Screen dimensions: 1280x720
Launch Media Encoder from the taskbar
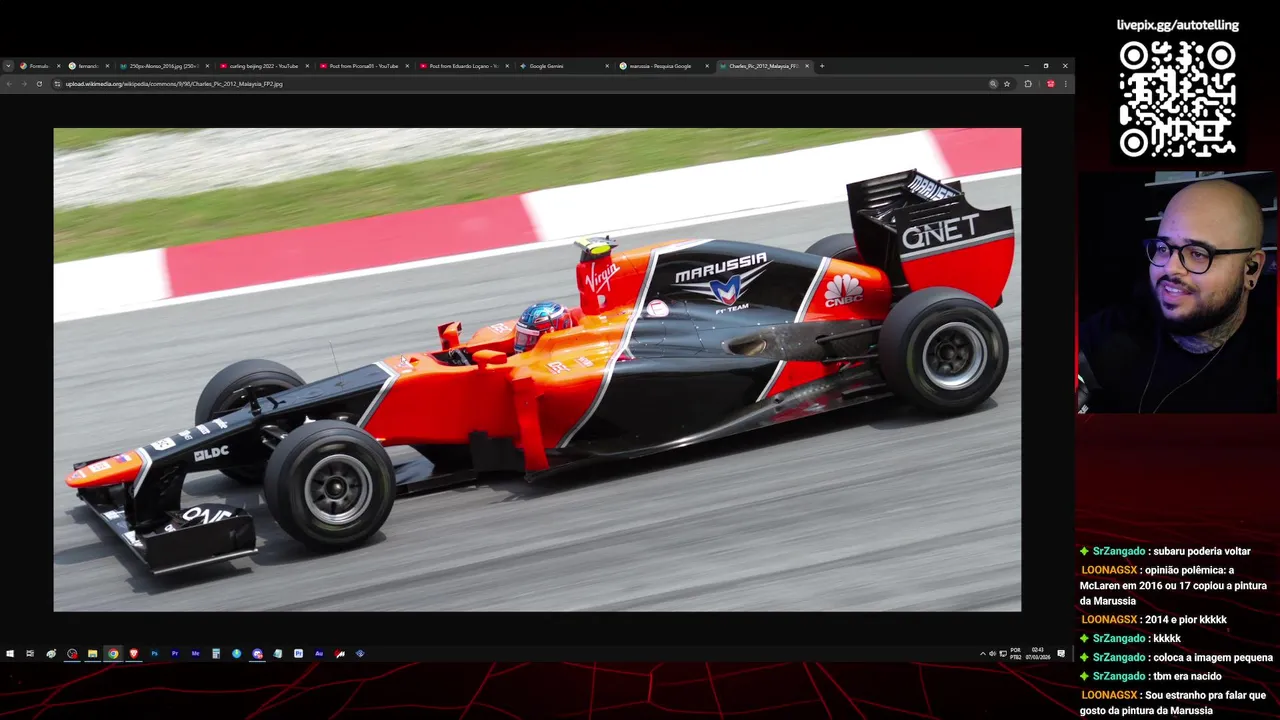pyautogui.click(x=195, y=654)
